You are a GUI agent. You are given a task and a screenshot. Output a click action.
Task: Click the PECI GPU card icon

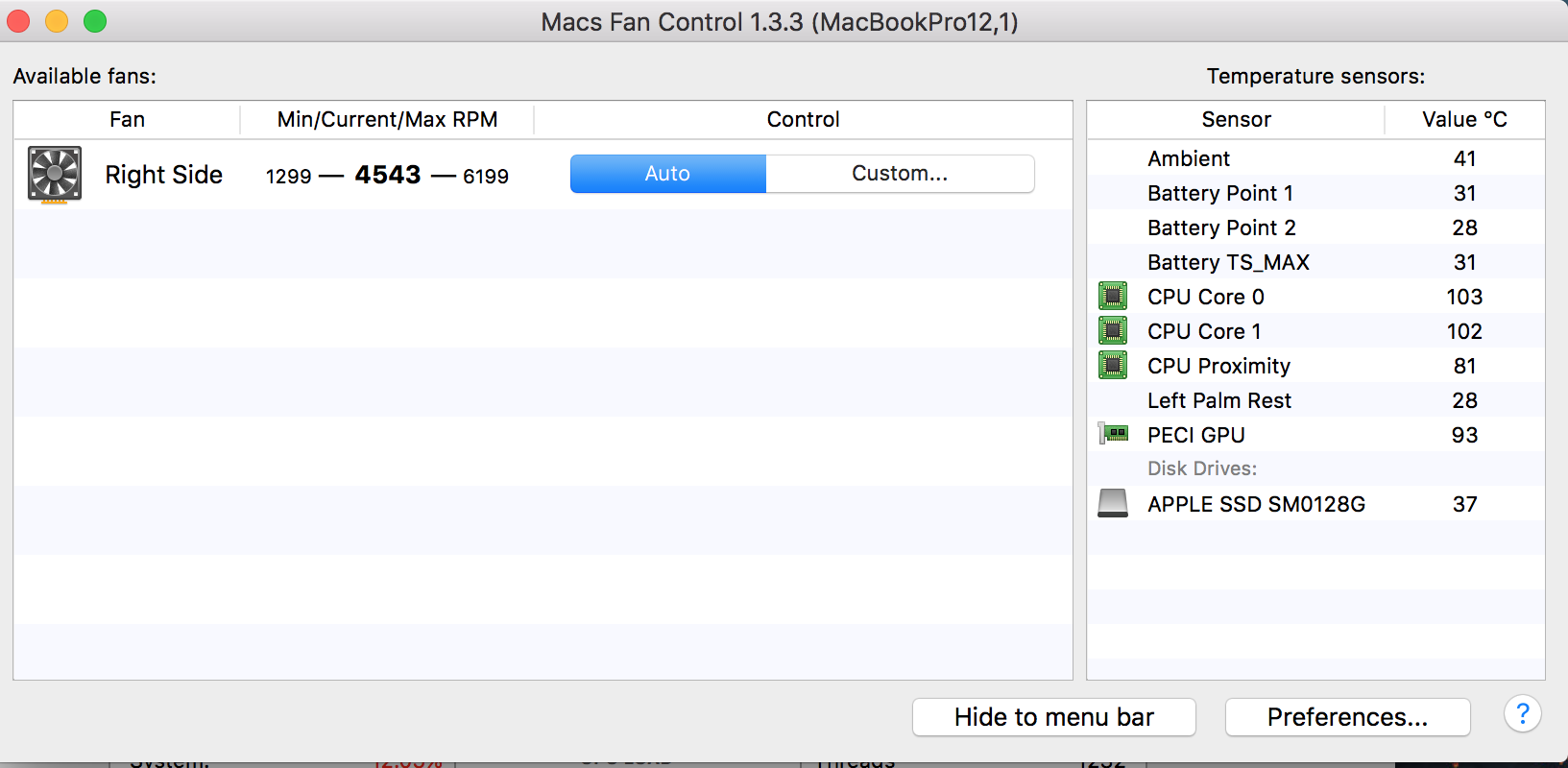point(1113,434)
